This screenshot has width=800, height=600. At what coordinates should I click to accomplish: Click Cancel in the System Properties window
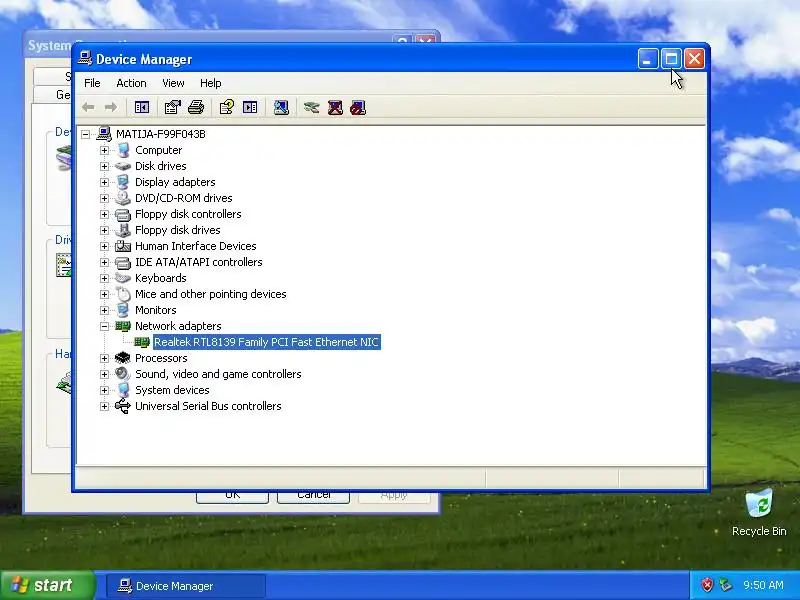point(313,496)
